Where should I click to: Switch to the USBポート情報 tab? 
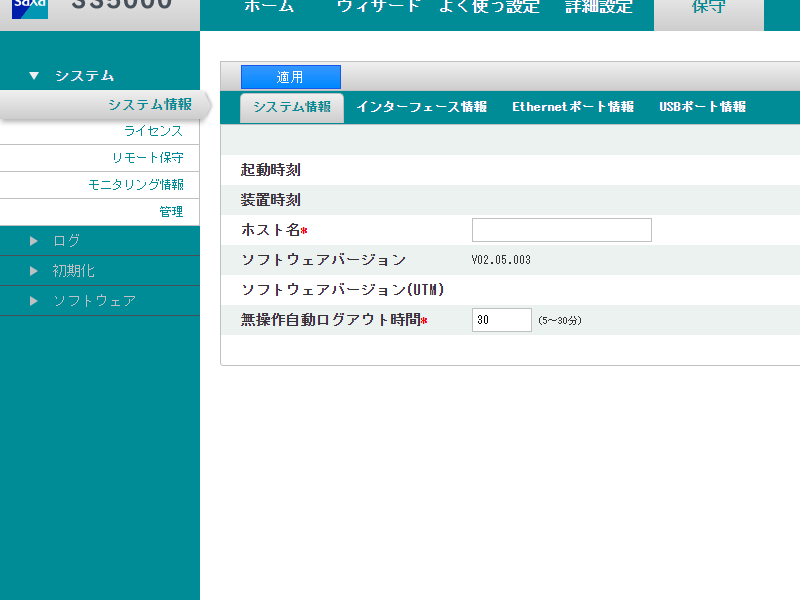(x=703, y=107)
